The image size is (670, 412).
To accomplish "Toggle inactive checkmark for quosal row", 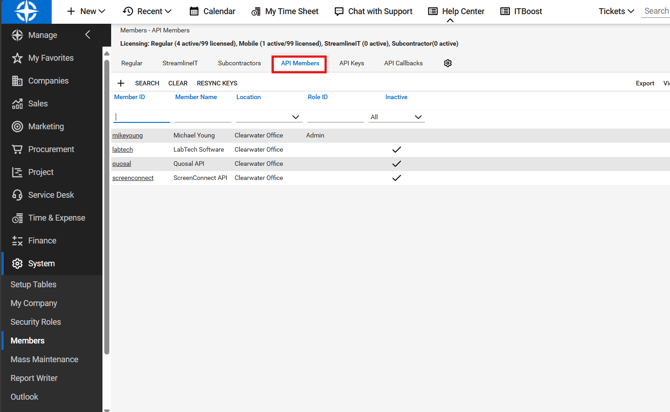I will [x=396, y=164].
